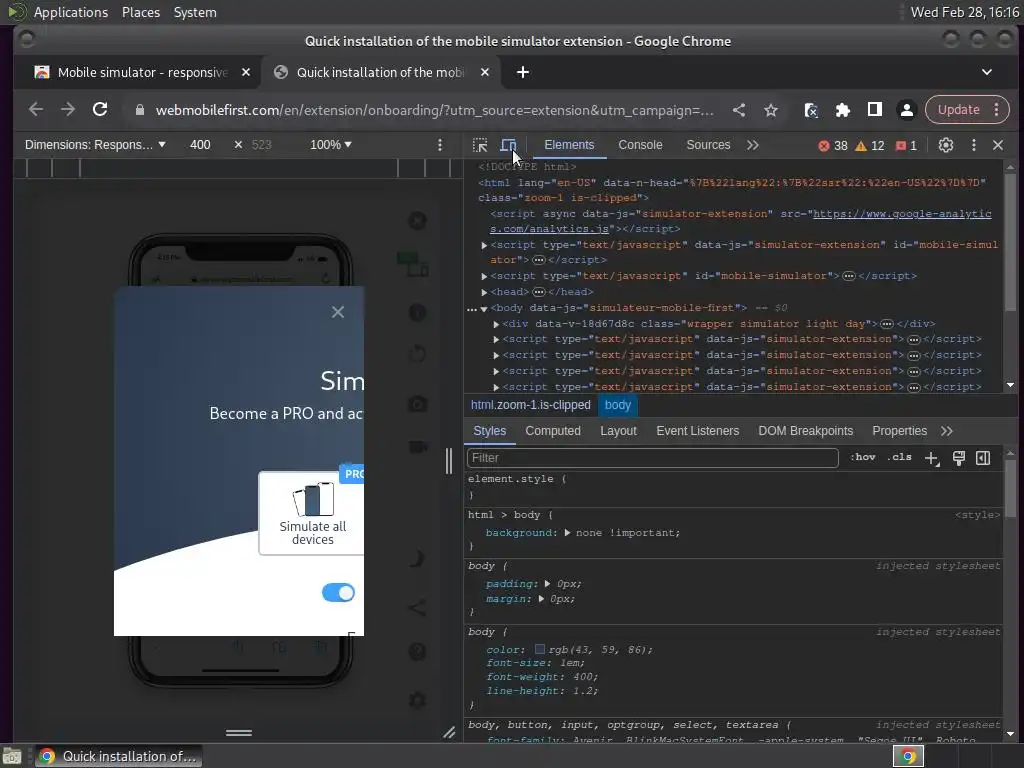Show more sidebar tabs after Properties

947,431
